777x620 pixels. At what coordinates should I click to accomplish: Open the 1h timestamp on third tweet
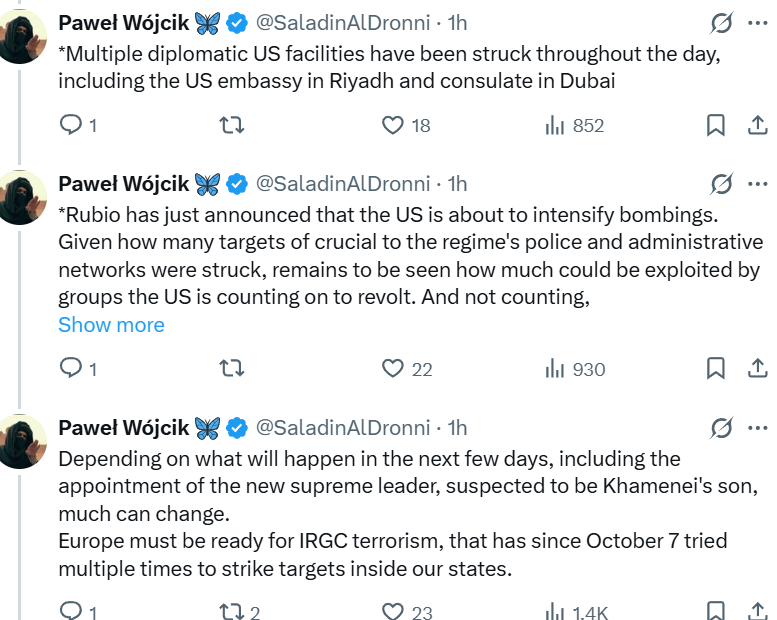tap(457, 428)
